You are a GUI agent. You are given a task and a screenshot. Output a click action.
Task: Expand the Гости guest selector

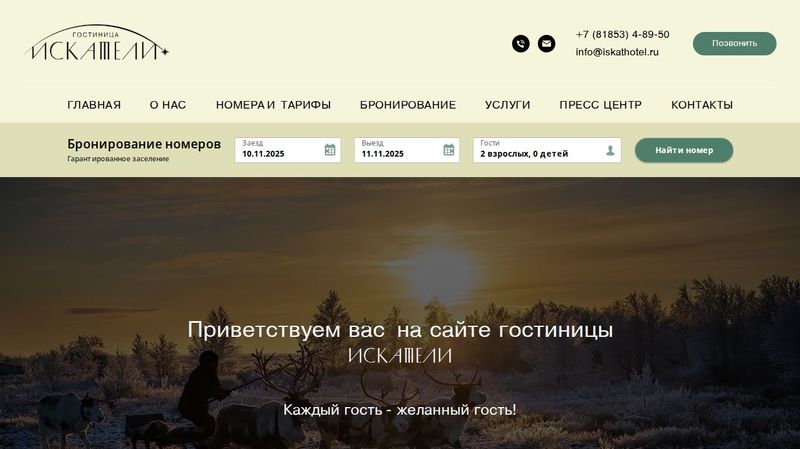pos(547,150)
